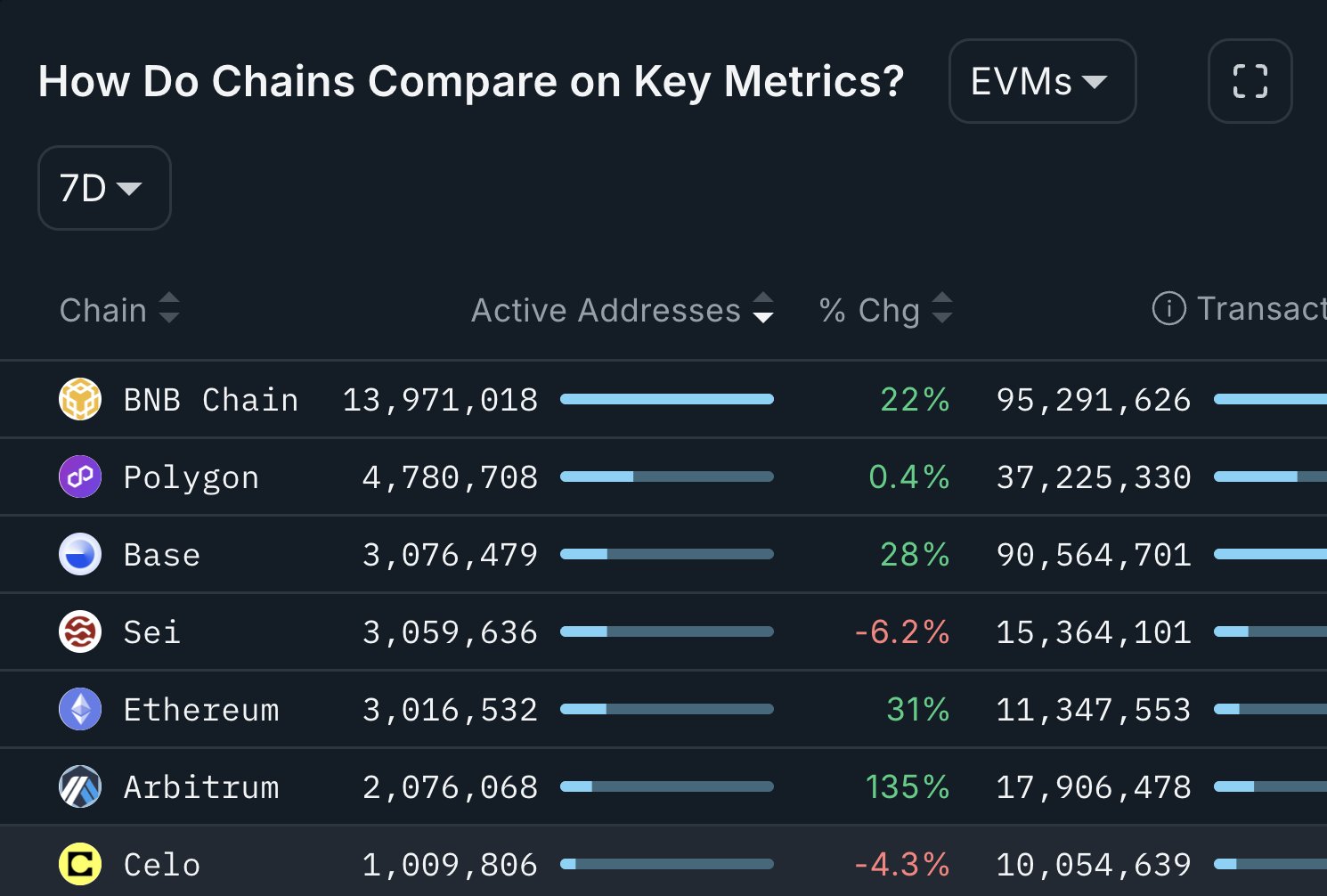Sort by % Chg column
The width and height of the screenshot is (1327, 896).
point(885,310)
